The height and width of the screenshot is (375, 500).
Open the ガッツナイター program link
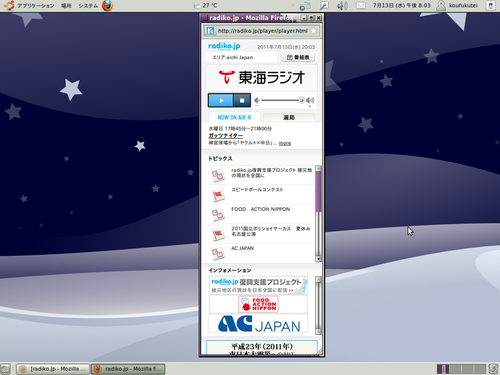[226, 136]
